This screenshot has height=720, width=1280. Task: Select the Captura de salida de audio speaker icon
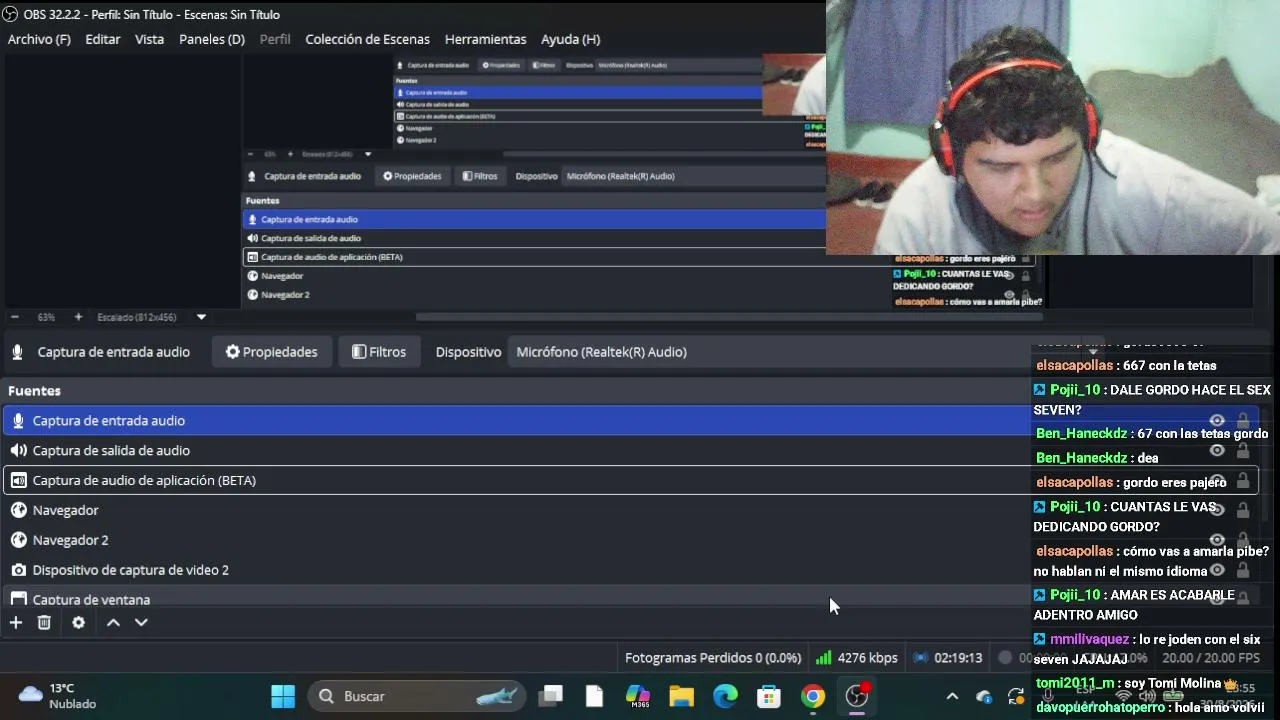coord(18,451)
